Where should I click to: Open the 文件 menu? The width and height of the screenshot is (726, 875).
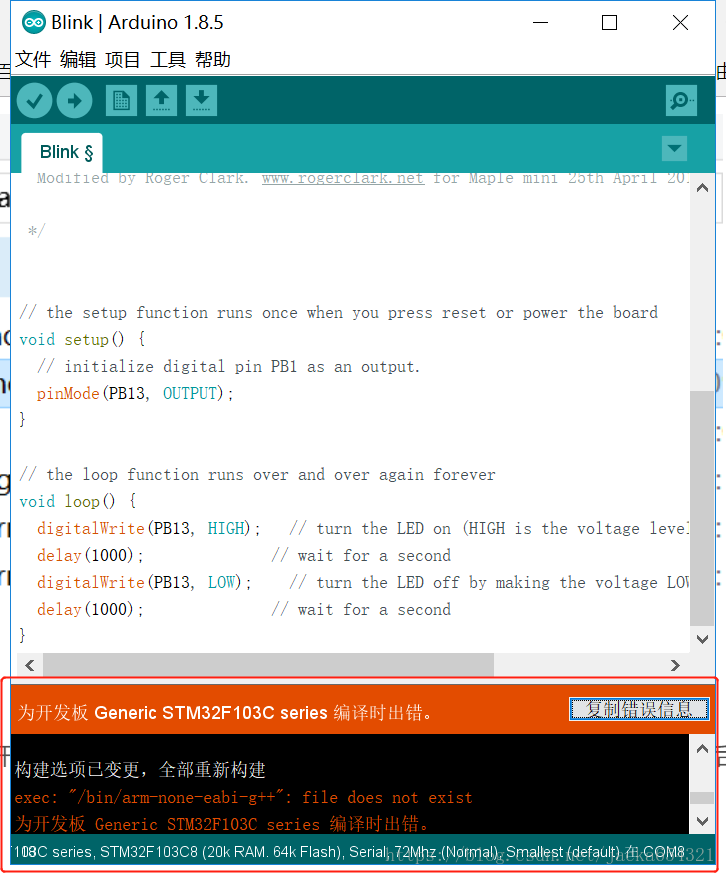[33, 59]
